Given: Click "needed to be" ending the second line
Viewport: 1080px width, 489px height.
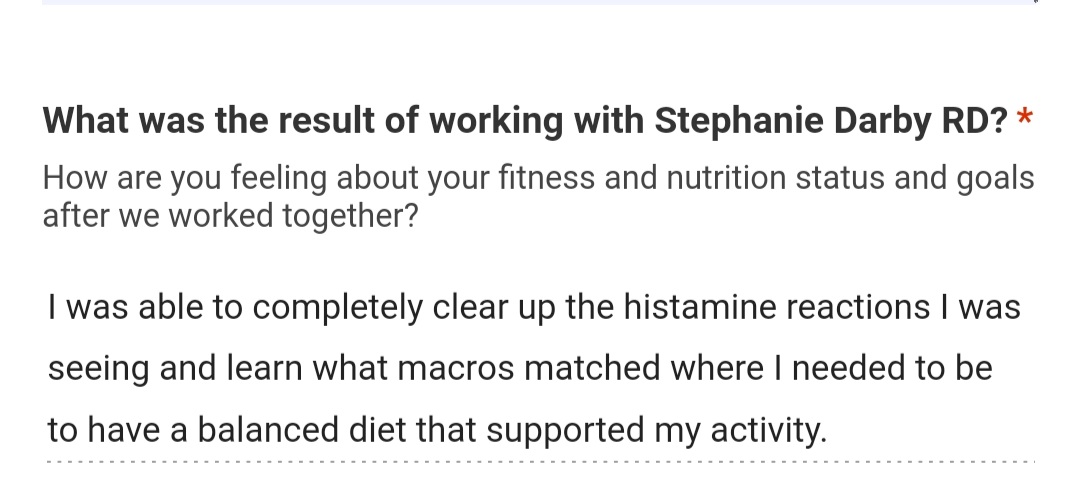Looking at the screenshot, I should pos(892,368).
